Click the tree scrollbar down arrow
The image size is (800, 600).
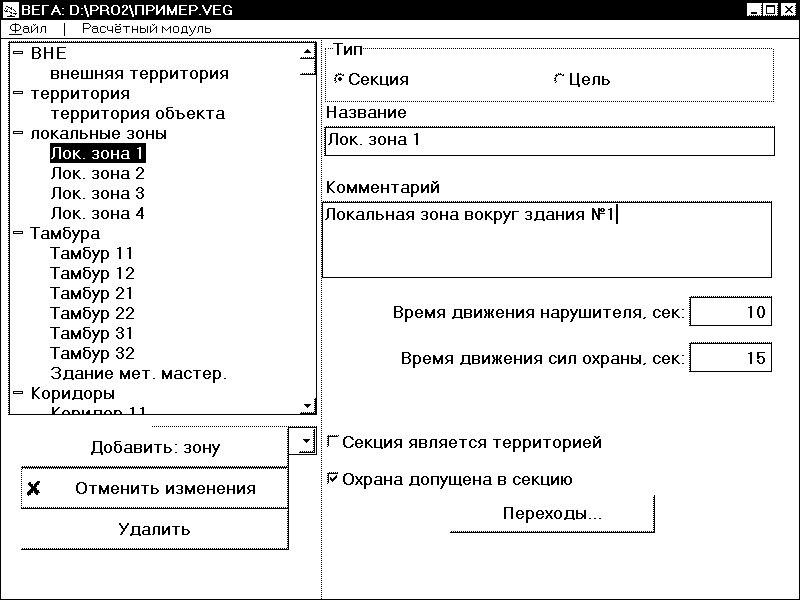pyautogui.click(x=307, y=406)
